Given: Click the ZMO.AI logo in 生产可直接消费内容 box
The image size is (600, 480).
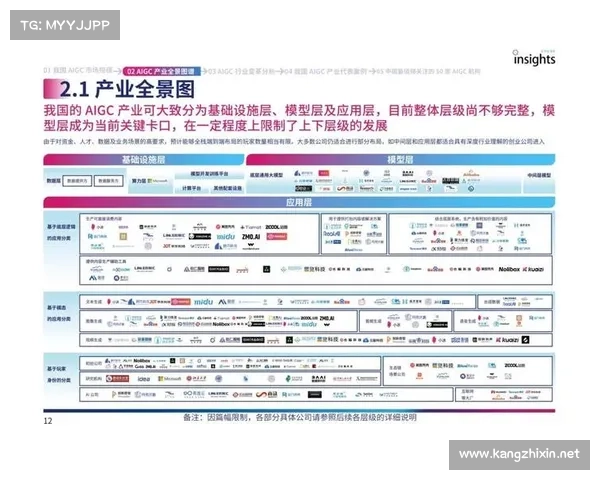Looking at the screenshot, I should tap(251, 237).
